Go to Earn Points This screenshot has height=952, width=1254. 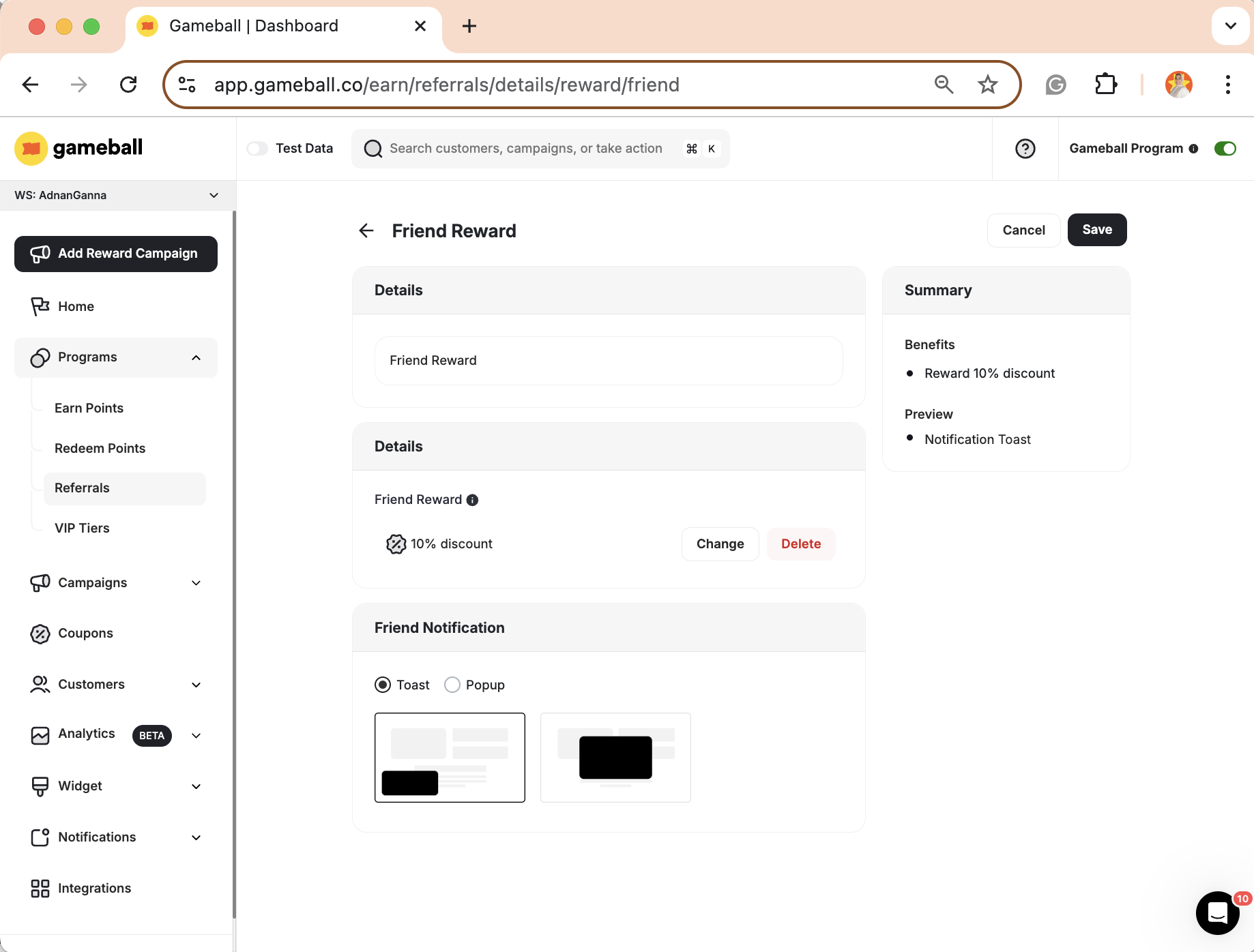coord(89,408)
